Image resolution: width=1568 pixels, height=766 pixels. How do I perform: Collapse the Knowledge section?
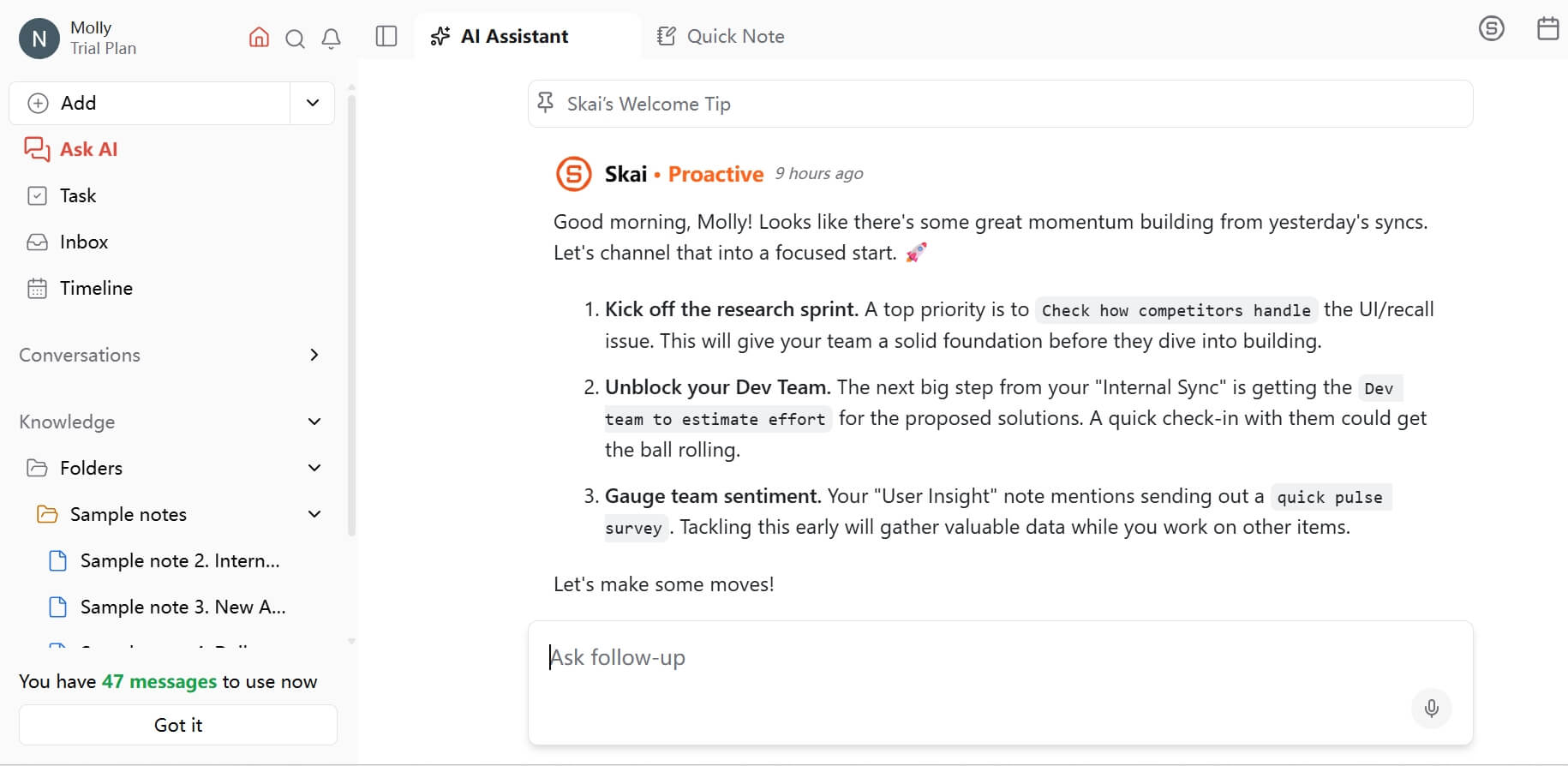coord(314,422)
